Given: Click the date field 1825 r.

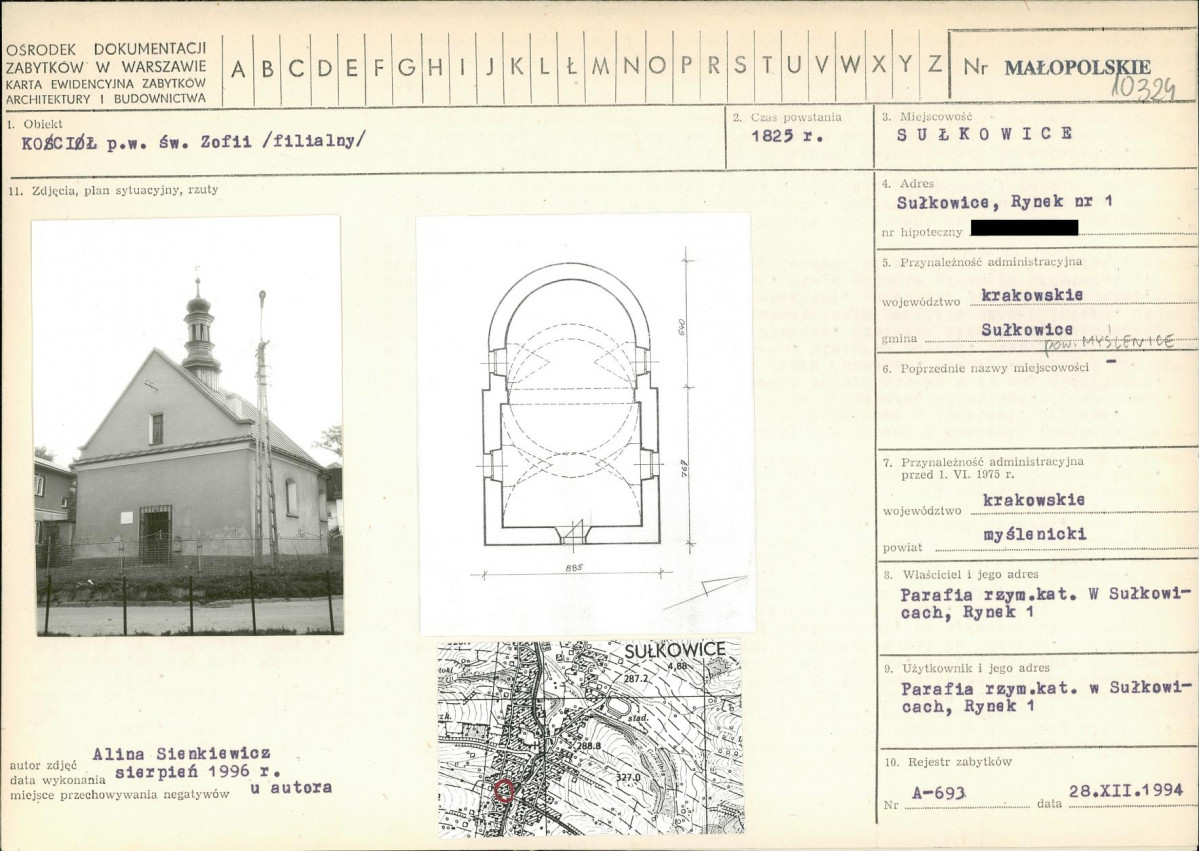Looking at the screenshot, I should click(787, 136).
